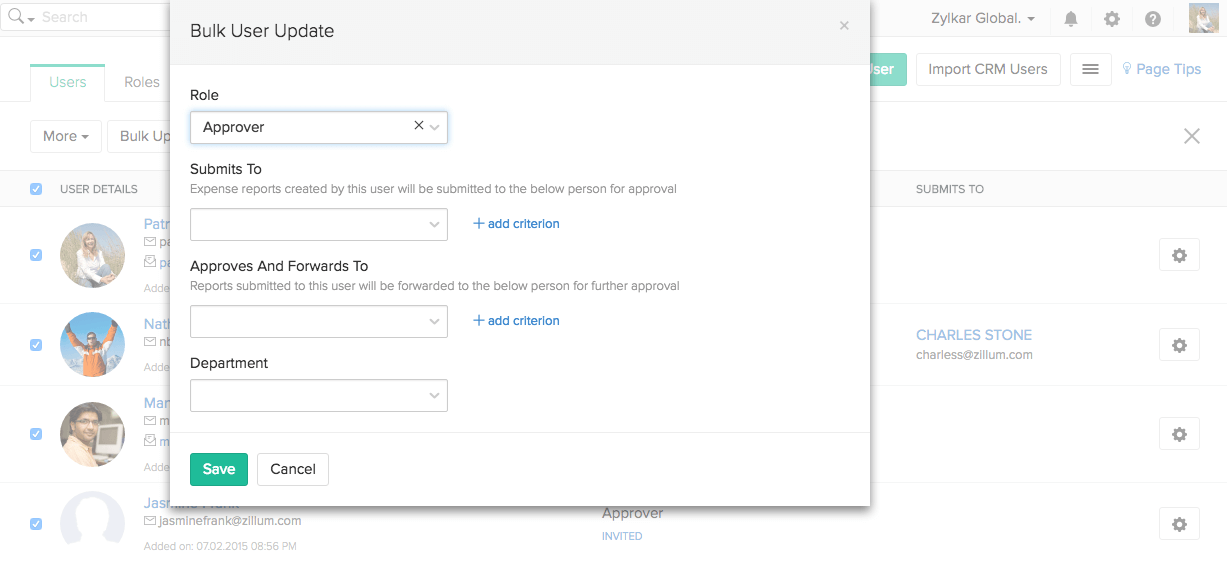Switch to the Users tab

tap(68, 82)
